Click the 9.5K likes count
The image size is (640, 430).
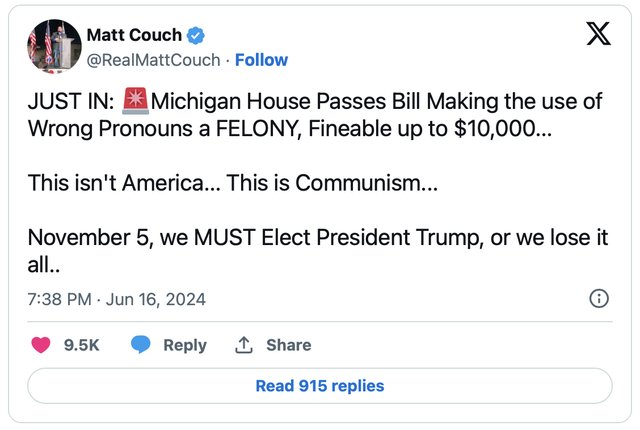tap(82, 345)
